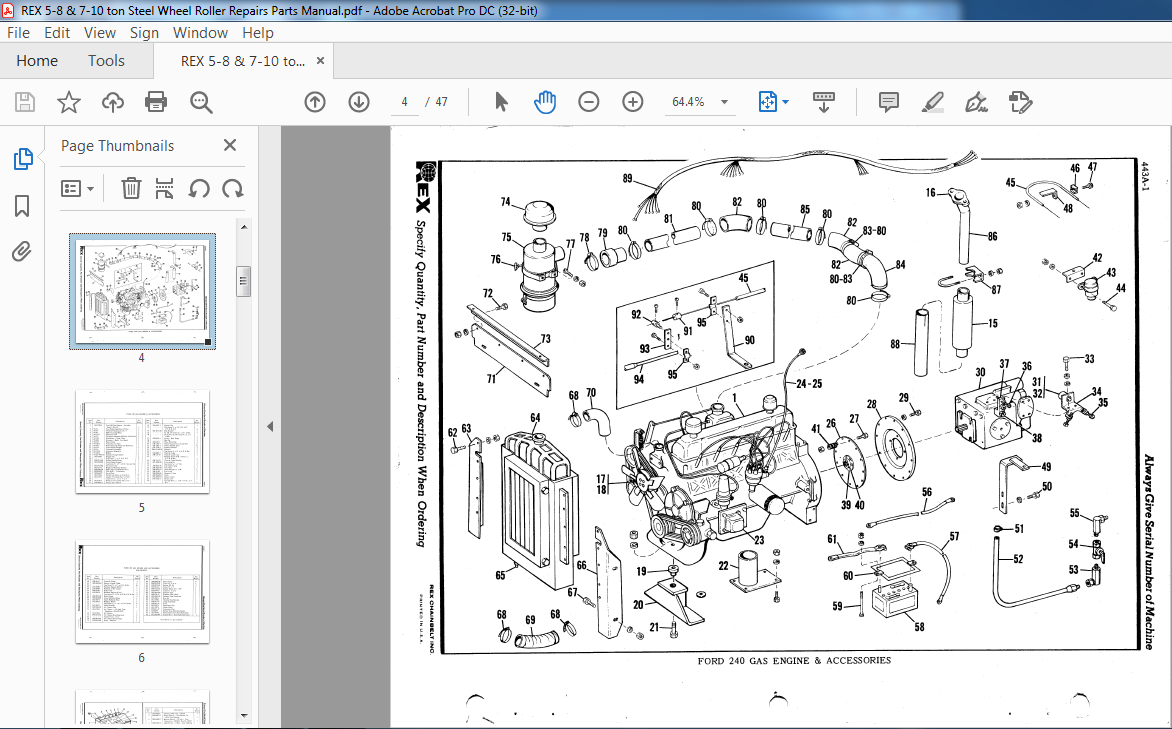Close the REX document tab

tap(321, 61)
